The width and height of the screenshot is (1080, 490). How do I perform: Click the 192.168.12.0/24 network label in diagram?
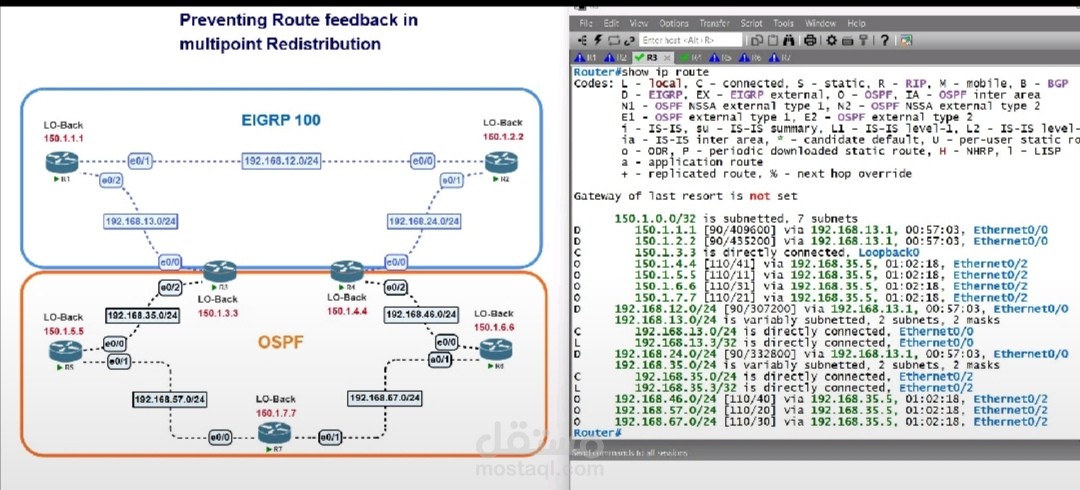(x=282, y=162)
